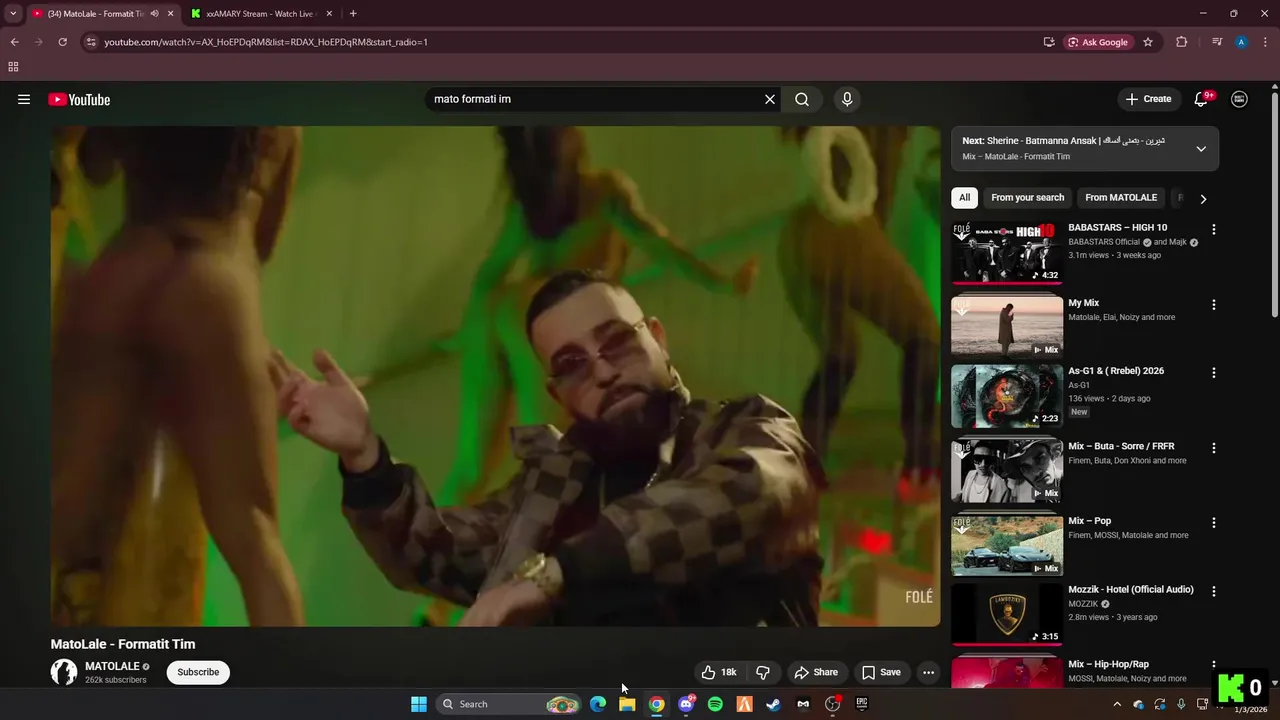Open Discord from the taskbar

[x=686, y=704]
